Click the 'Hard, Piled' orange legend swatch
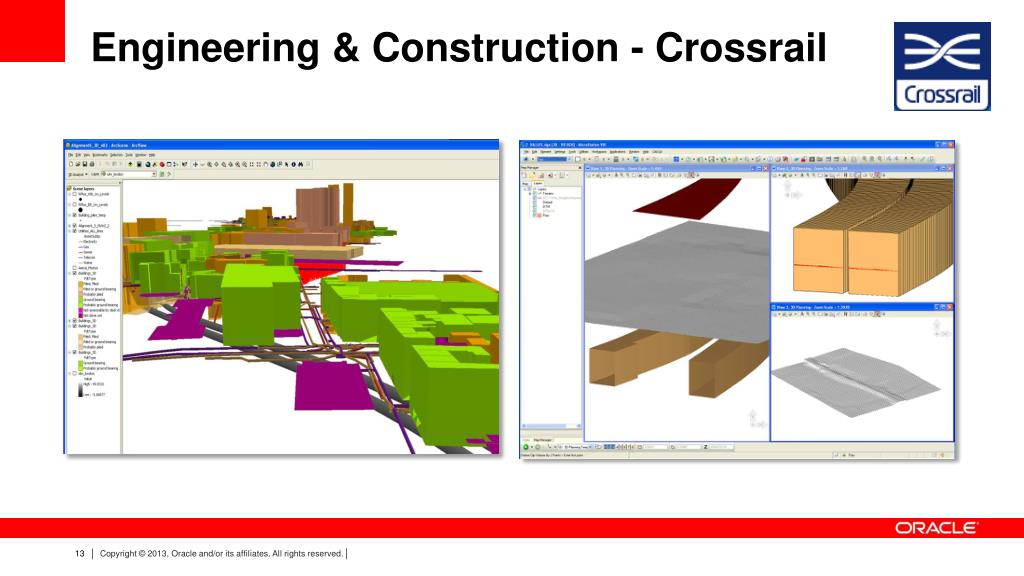The height and width of the screenshot is (576, 1024). [x=80, y=283]
